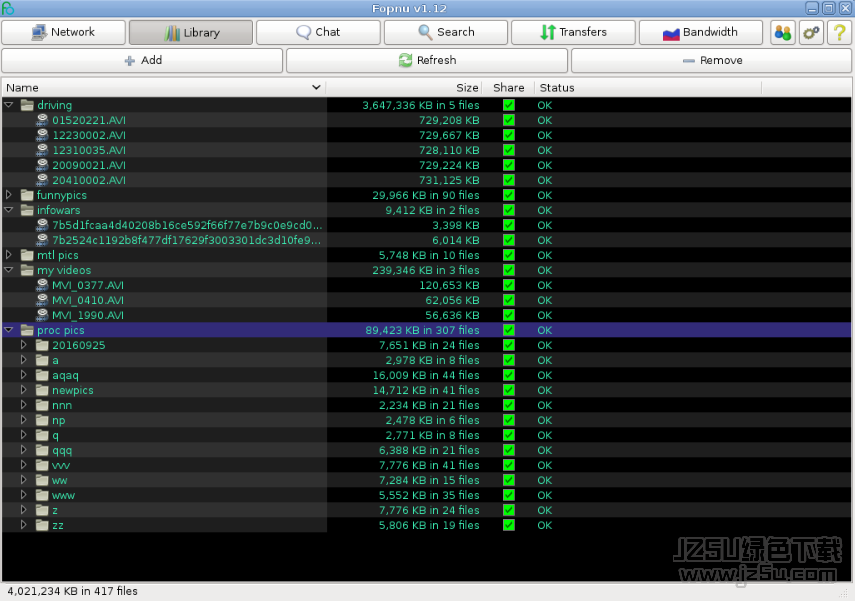This screenshot has width=855, height=601.
Task: Click file icon of 7b5d1fcaa4d40208b16ce592… file
Action: tap(42, 225)
